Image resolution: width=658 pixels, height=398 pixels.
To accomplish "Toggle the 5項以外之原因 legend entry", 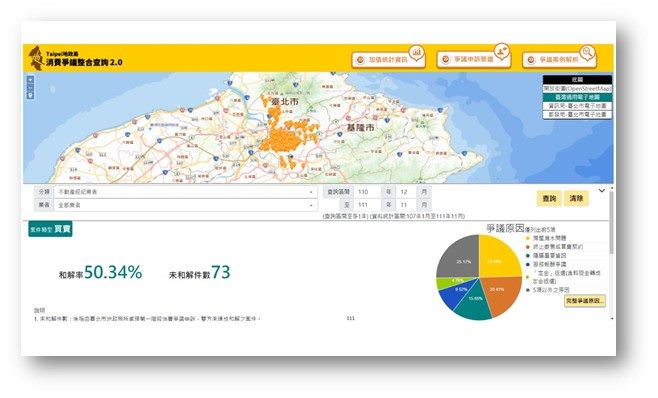I will coord(548,290).
